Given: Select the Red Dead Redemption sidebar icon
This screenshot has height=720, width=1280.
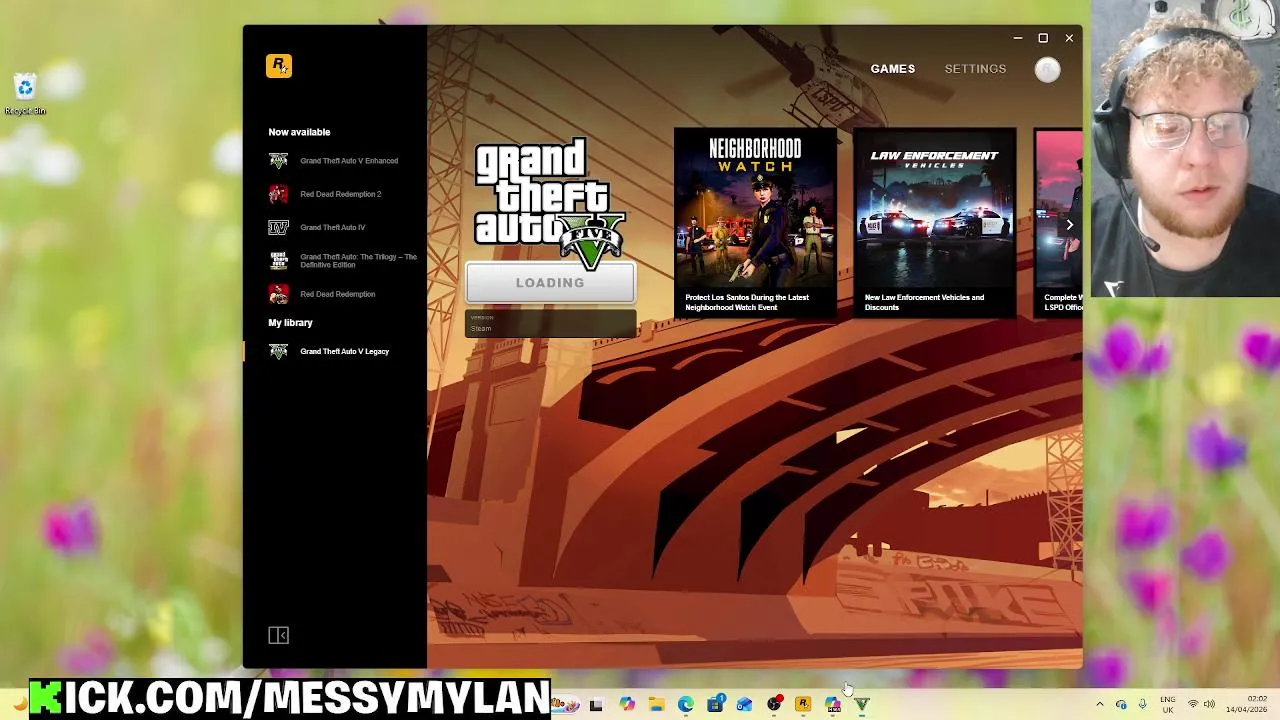Looking at the screenshot, I should point(278,294).
